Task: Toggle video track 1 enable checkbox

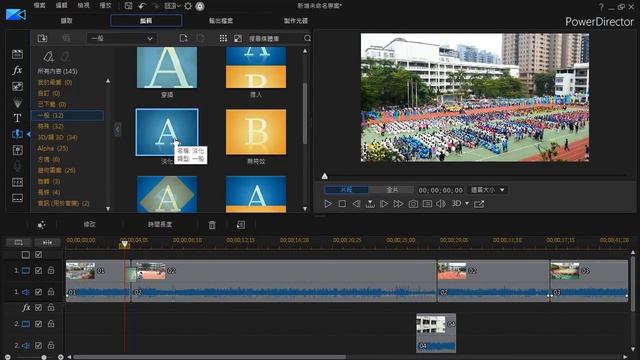Action: pyautogui.click(x=38, y=270)
